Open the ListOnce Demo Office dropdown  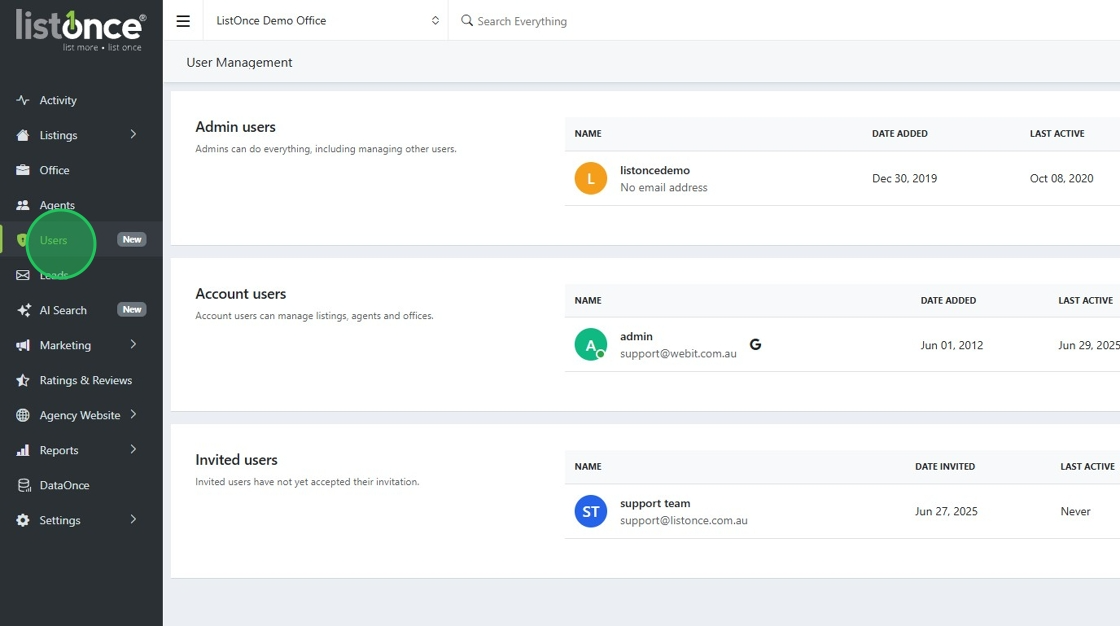(326, 21)
